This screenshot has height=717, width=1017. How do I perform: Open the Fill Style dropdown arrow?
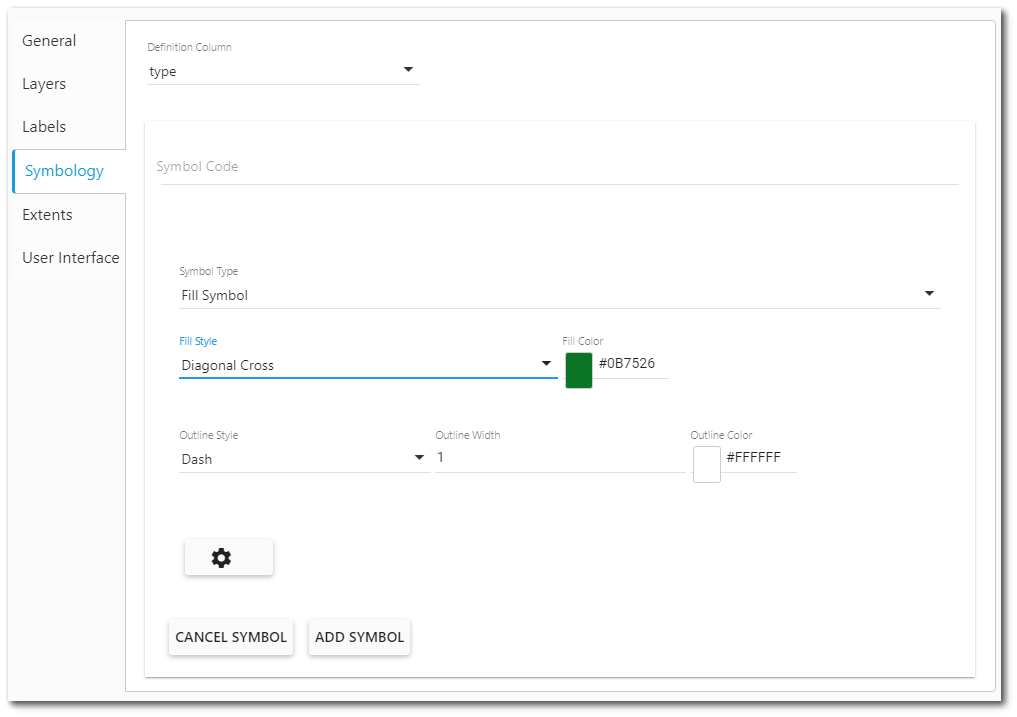click(x=546, y=364)
